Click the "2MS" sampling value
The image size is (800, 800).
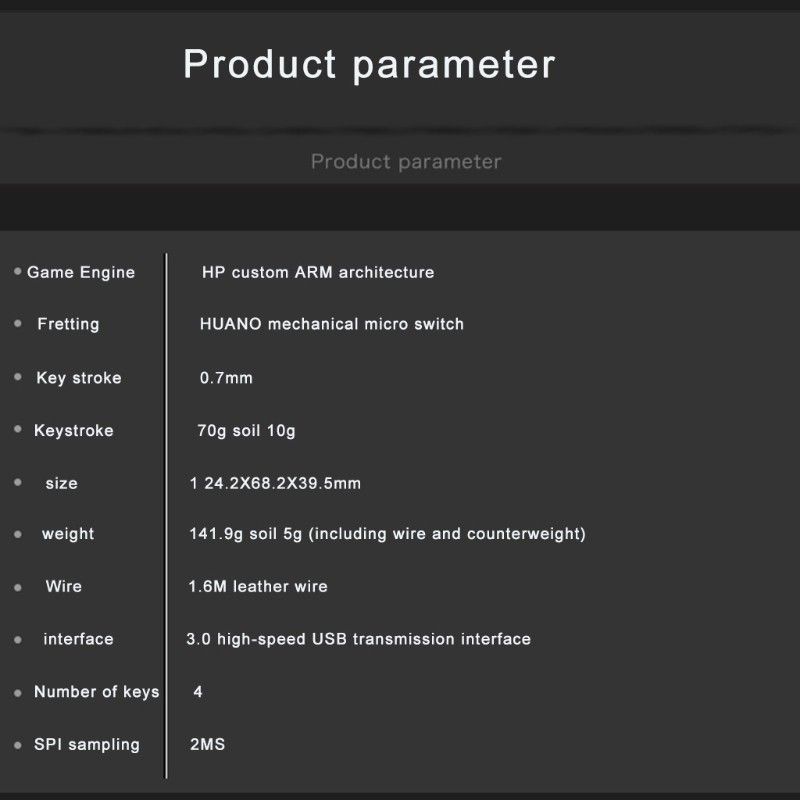(x=207, y=745)
